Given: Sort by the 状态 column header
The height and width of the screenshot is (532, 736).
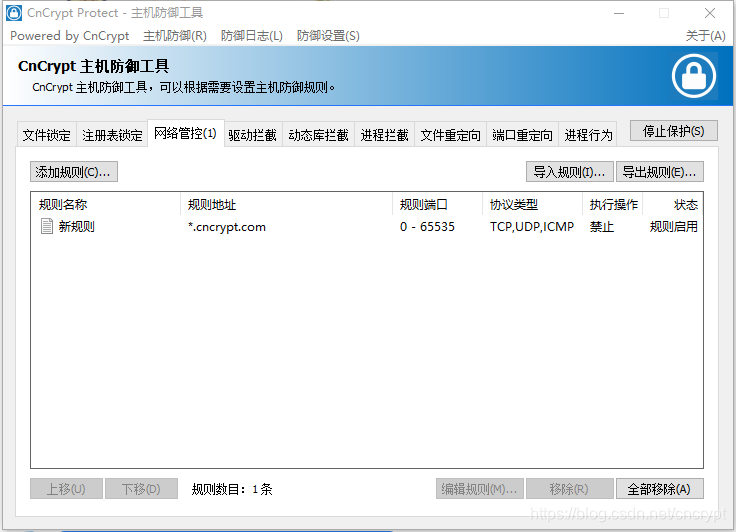Looking at the screenshot, I should pyautogui.click(x=673, y=204).
